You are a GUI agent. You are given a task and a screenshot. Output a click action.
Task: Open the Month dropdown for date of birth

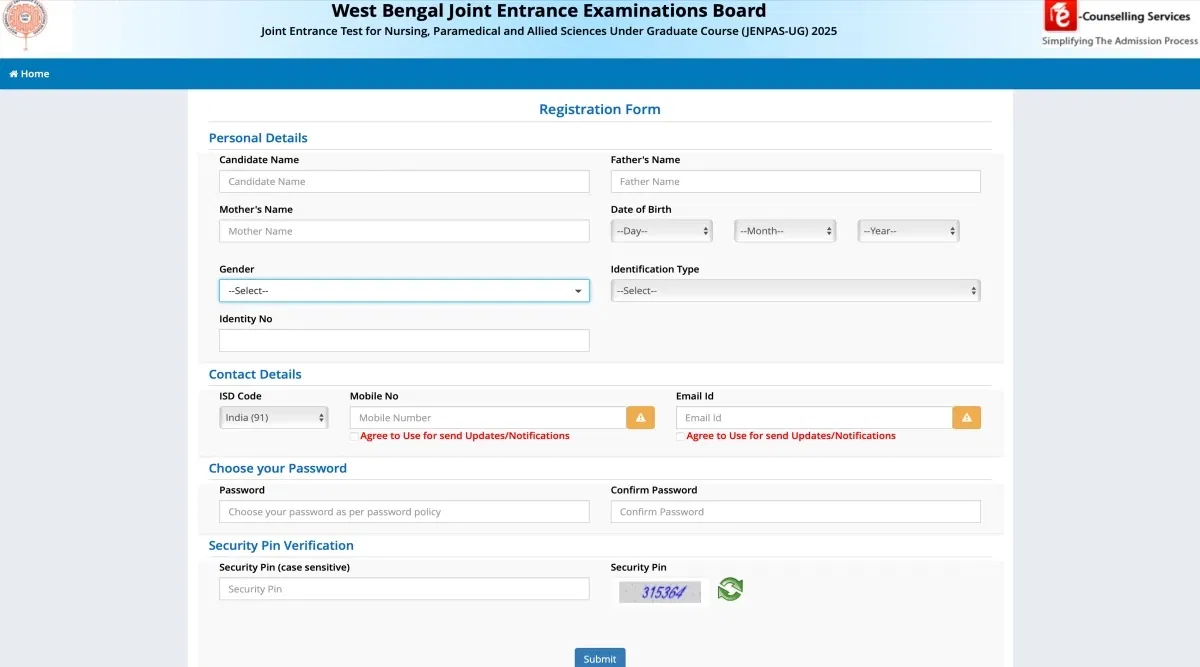785,231
